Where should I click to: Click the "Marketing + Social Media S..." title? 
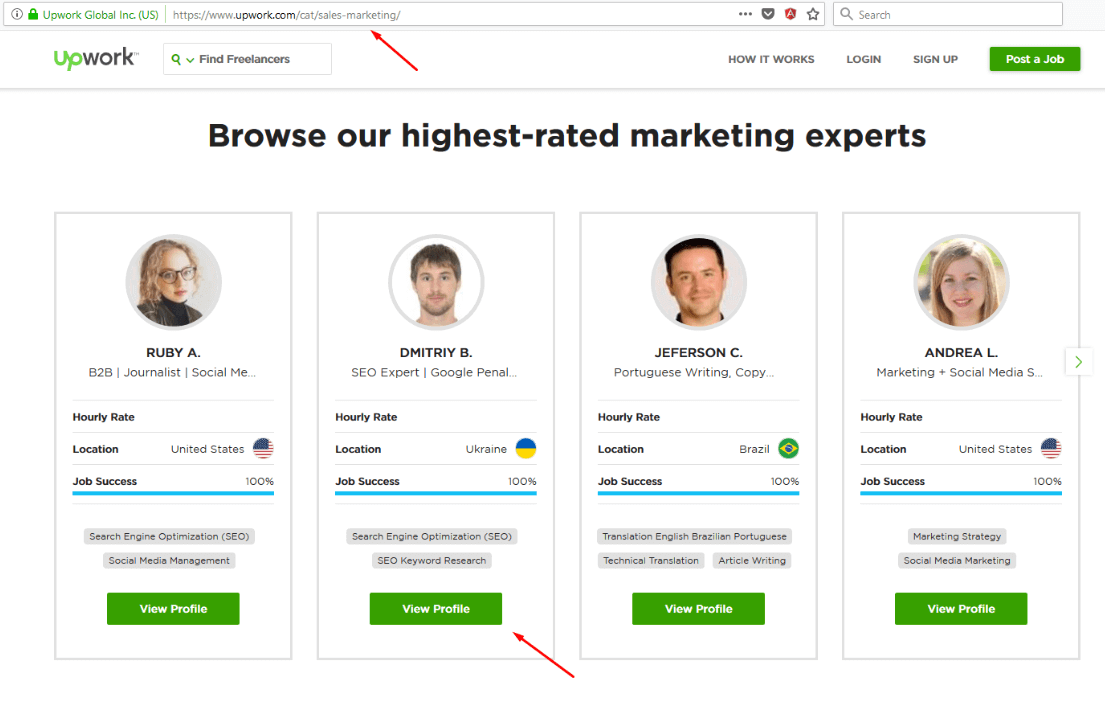coord(960,372)
